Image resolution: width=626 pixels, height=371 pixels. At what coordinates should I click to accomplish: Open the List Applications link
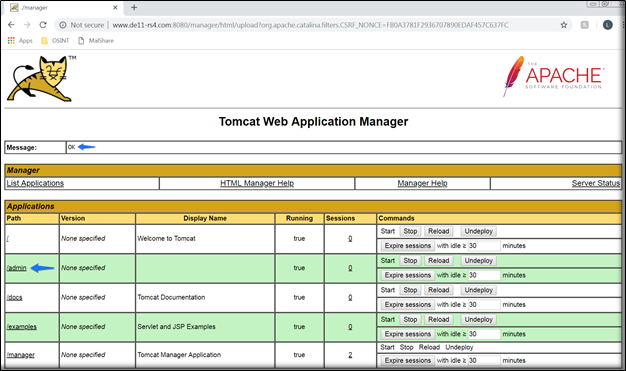35,183
